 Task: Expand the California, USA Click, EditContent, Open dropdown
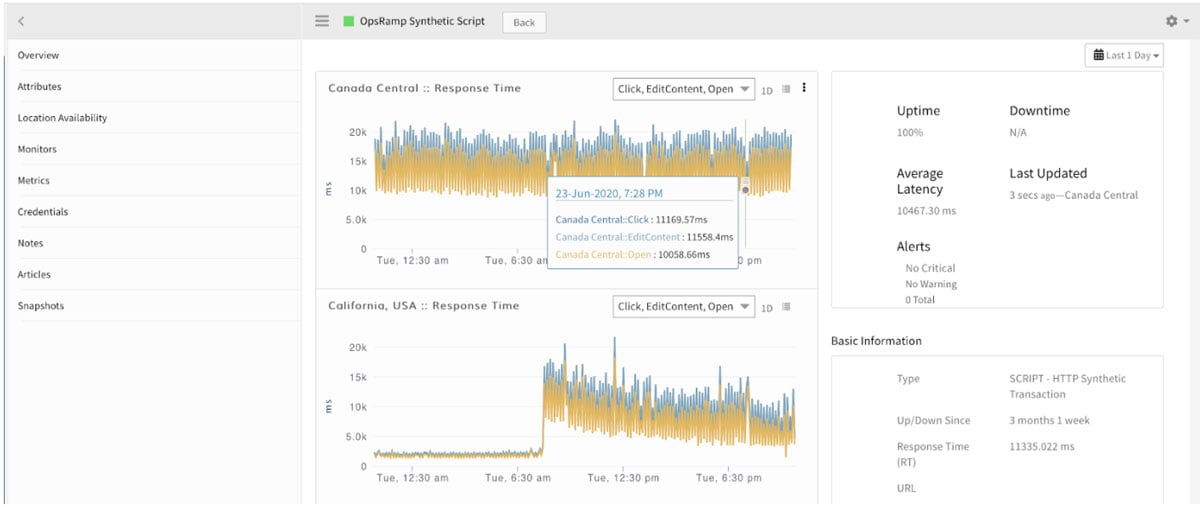tap(684, 307)
